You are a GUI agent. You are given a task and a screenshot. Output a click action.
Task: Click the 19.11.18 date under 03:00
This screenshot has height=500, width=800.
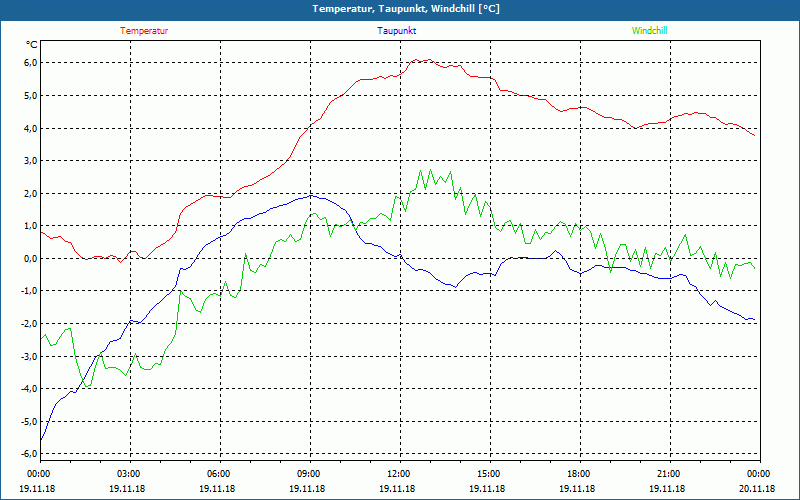tap(127, 488)
